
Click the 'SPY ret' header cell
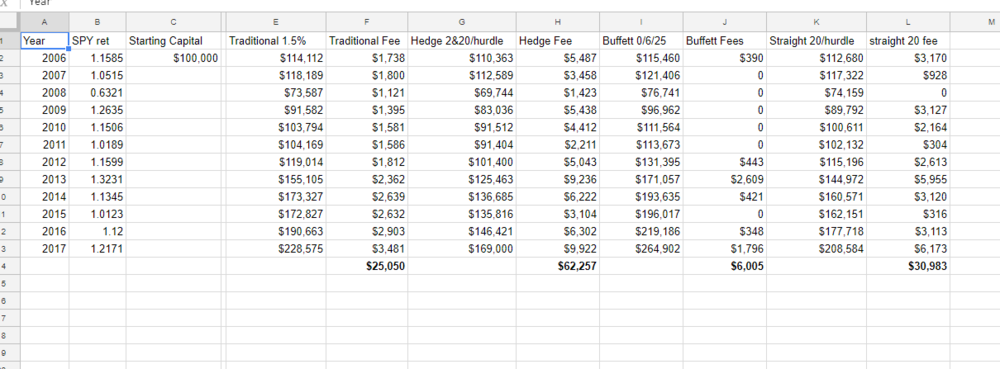pos(98,41)
